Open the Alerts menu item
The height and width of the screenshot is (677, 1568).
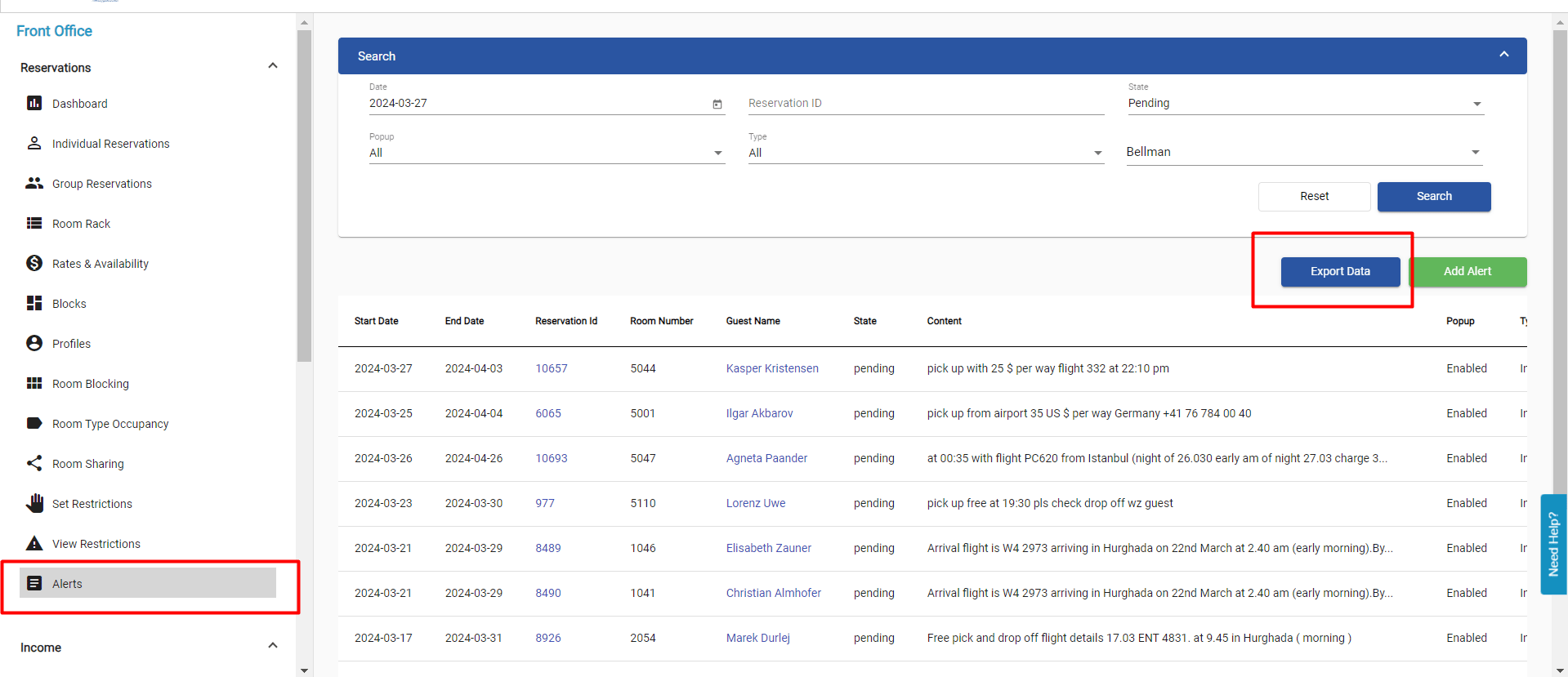coord(148,583)
